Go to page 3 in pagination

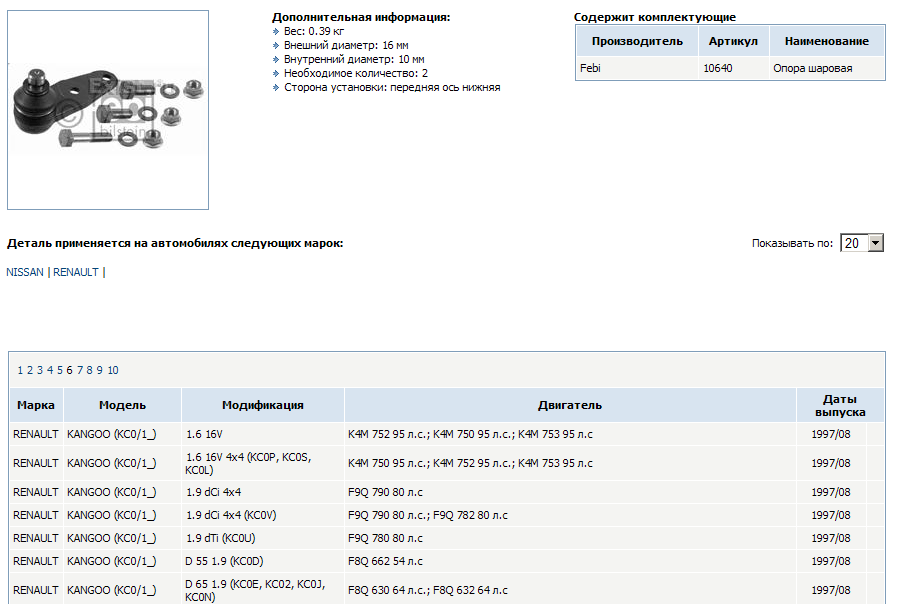click(x=40, y=370)
